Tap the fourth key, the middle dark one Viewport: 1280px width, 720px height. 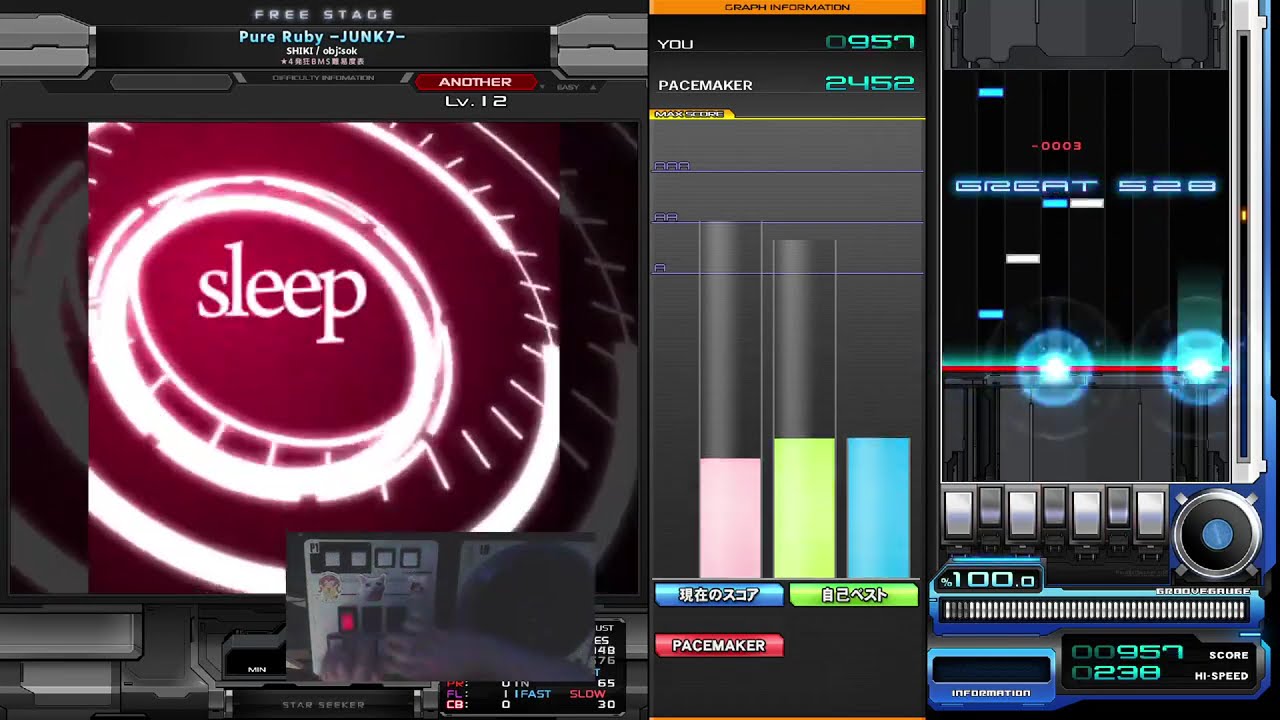[x=1054, y=507]
